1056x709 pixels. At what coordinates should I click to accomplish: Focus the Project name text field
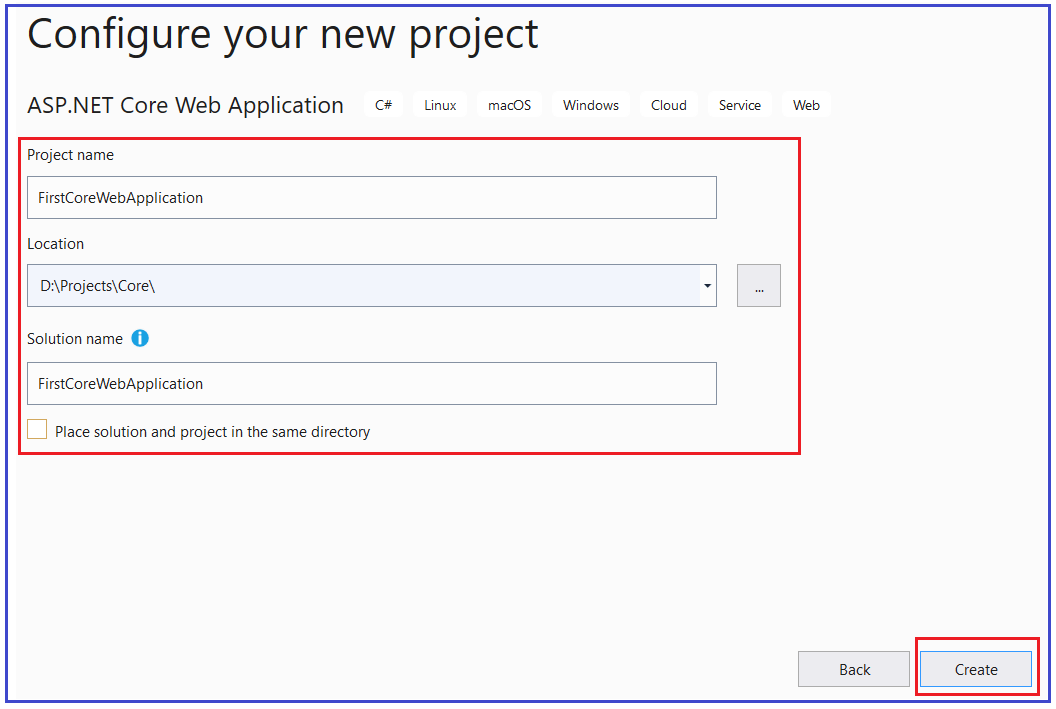click(372, 197)
